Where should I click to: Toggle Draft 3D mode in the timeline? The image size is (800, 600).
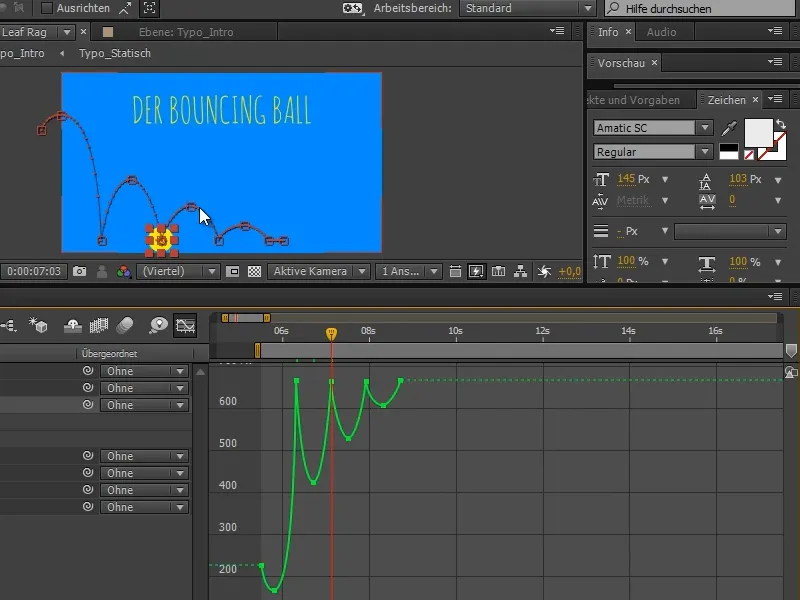coord(39,325)
